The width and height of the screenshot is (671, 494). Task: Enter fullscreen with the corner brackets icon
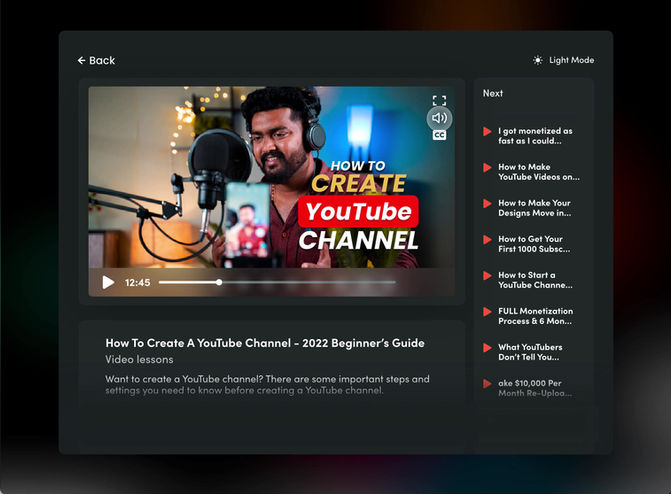pyautogui.click(x=439, y=101)
